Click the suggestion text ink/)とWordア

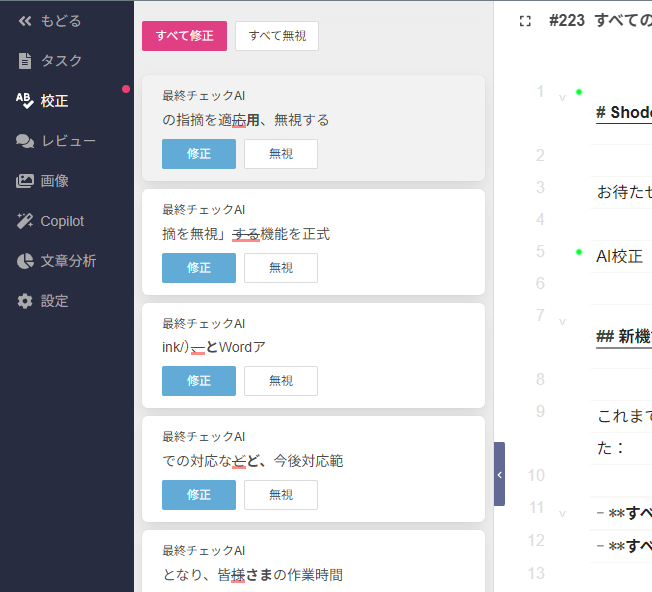tap(214, 347)
